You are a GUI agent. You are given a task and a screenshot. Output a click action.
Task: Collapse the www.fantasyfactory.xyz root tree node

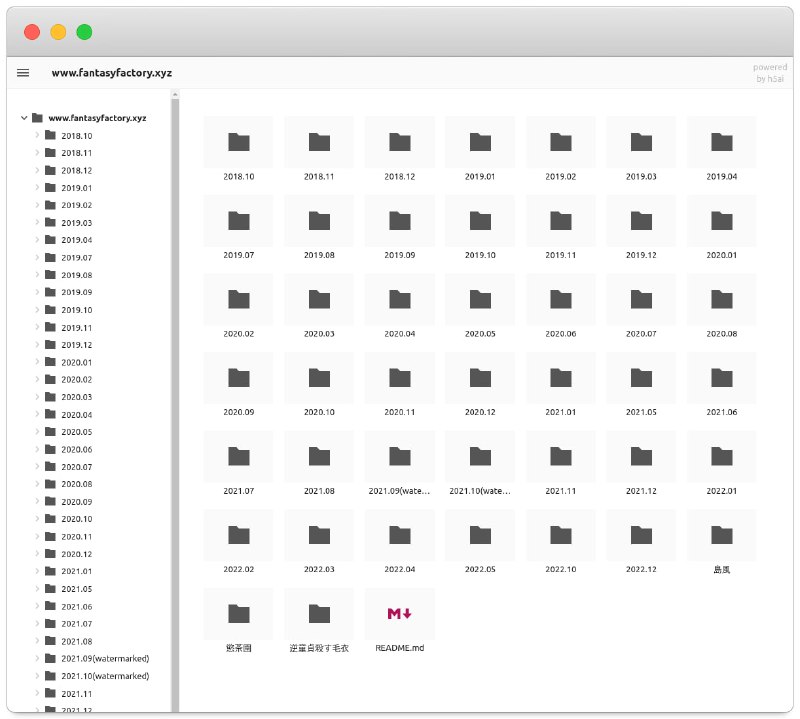click(x=24, y=118)
